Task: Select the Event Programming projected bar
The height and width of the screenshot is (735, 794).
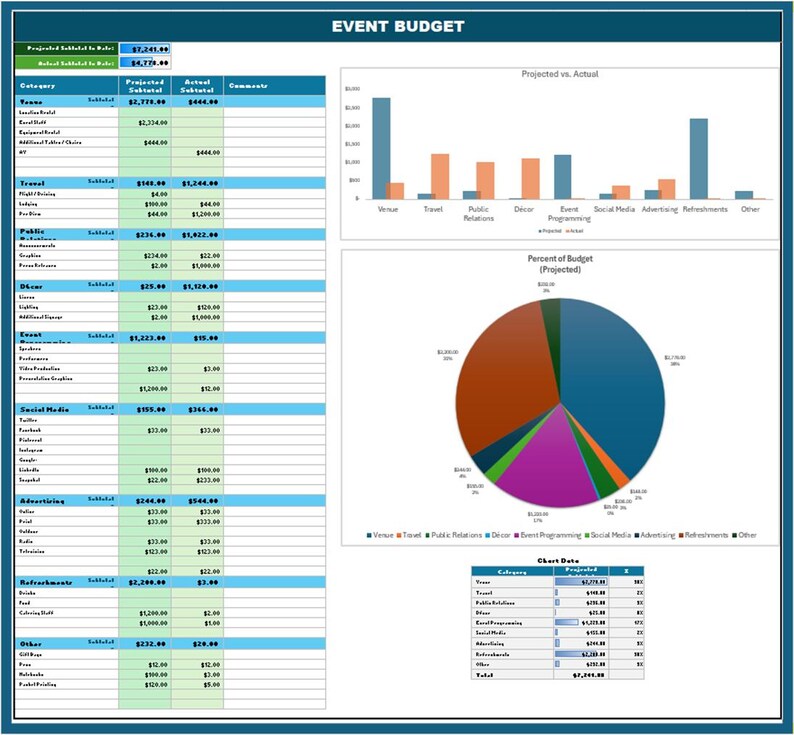Action: point(563,177)
